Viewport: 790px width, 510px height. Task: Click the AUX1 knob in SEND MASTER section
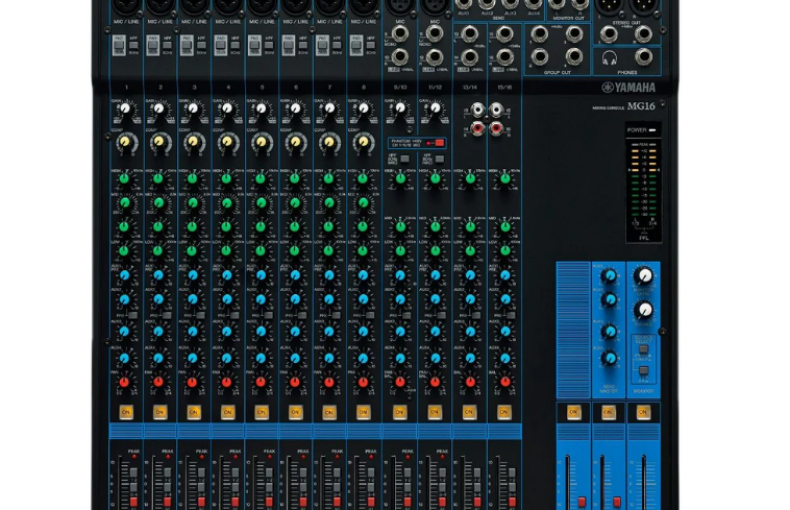tap(609, 276)
